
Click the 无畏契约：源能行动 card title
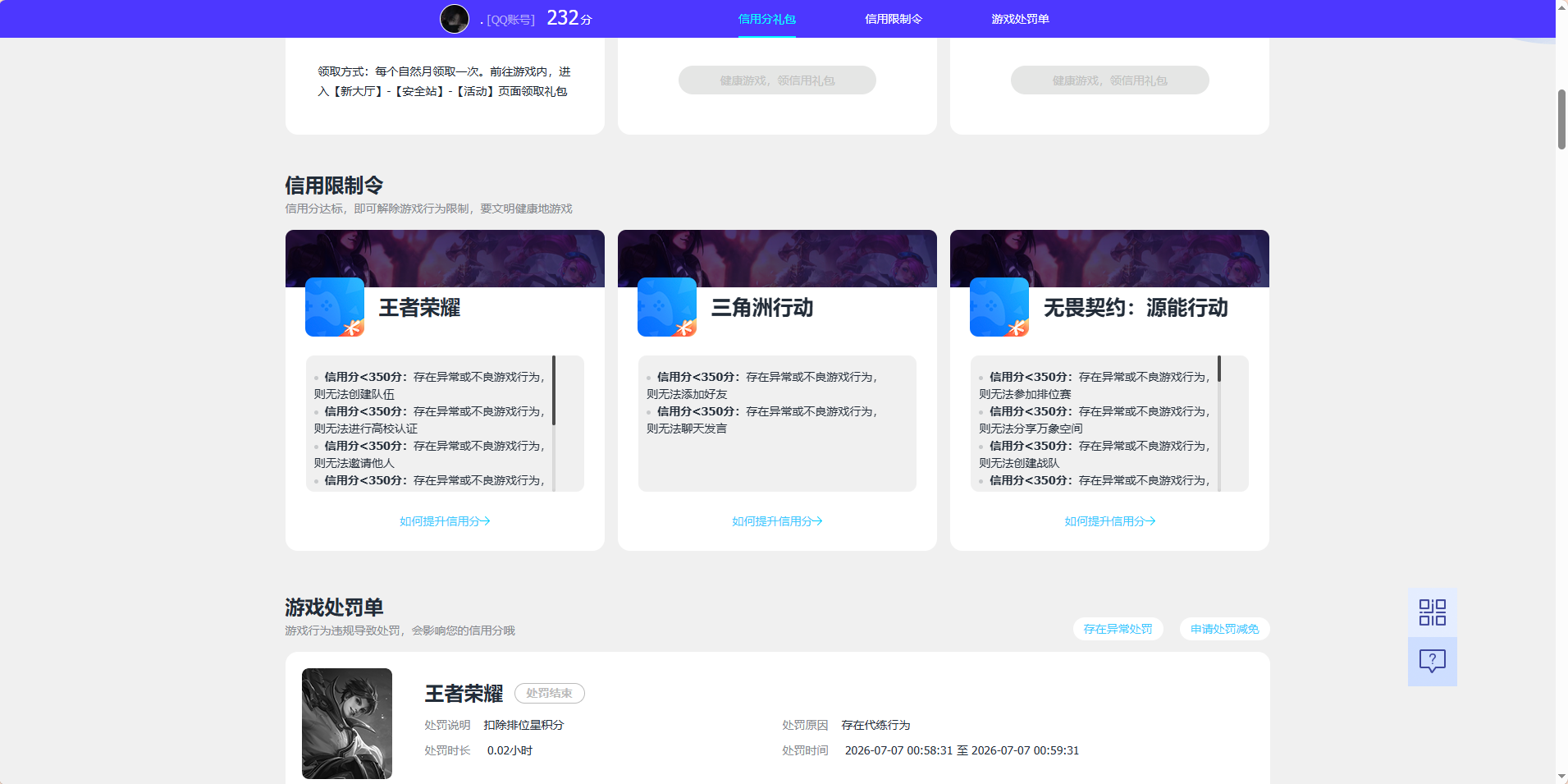coord(1136,308)
